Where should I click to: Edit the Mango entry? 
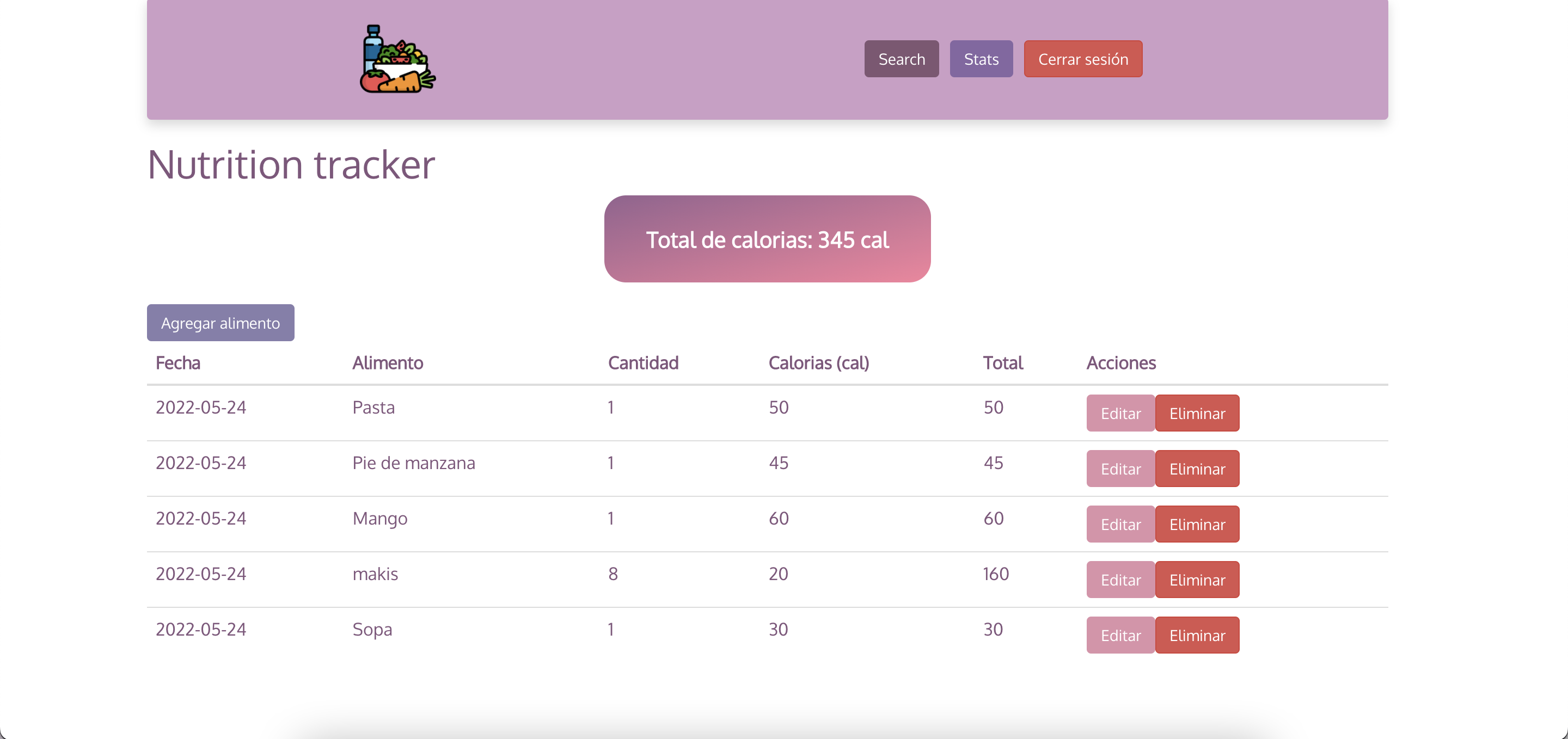[1120, 524]
